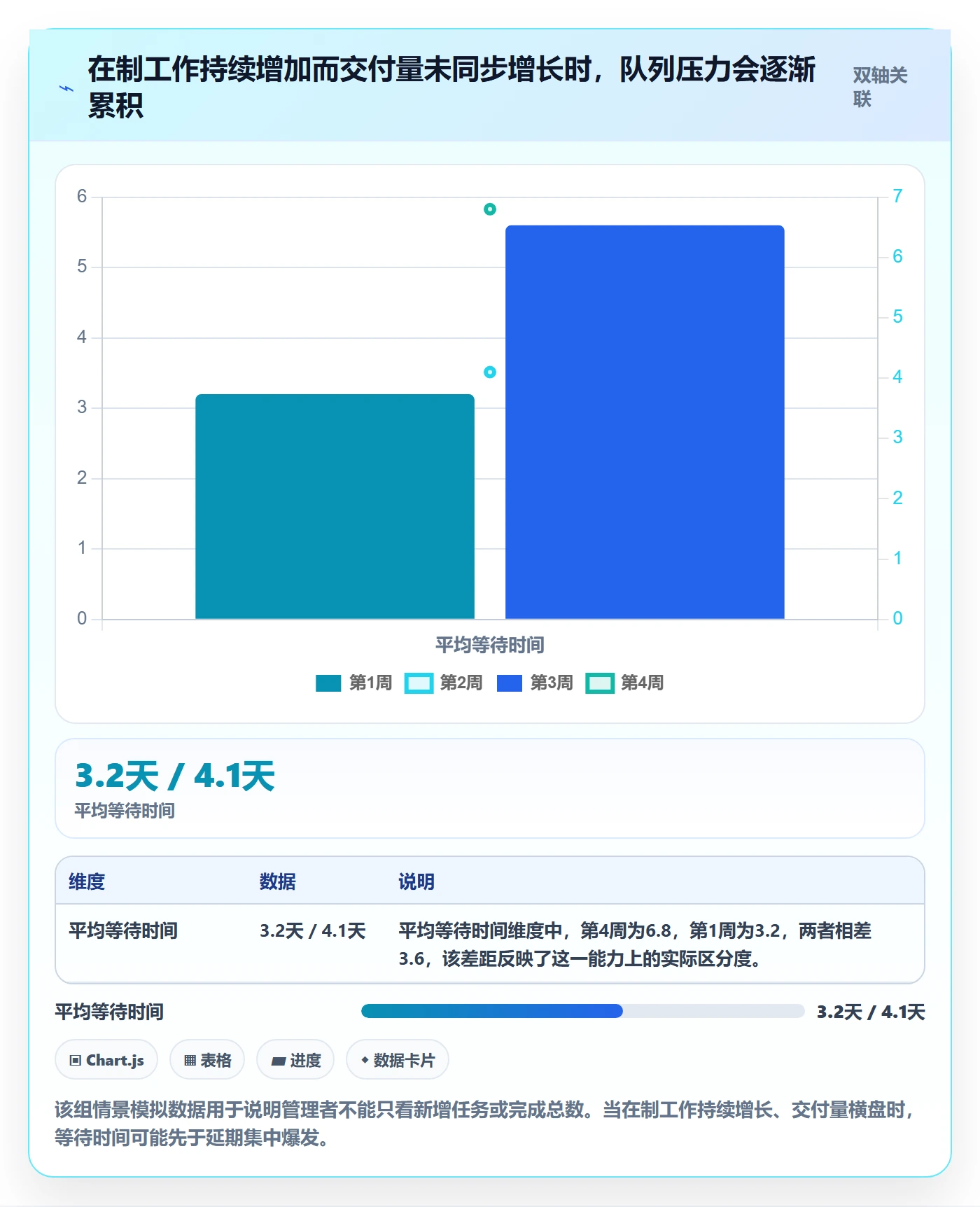Click the 说明 column header
The width and height of the screenshot is (980, 1207).
pyautogui.click(x=416, y=881)
